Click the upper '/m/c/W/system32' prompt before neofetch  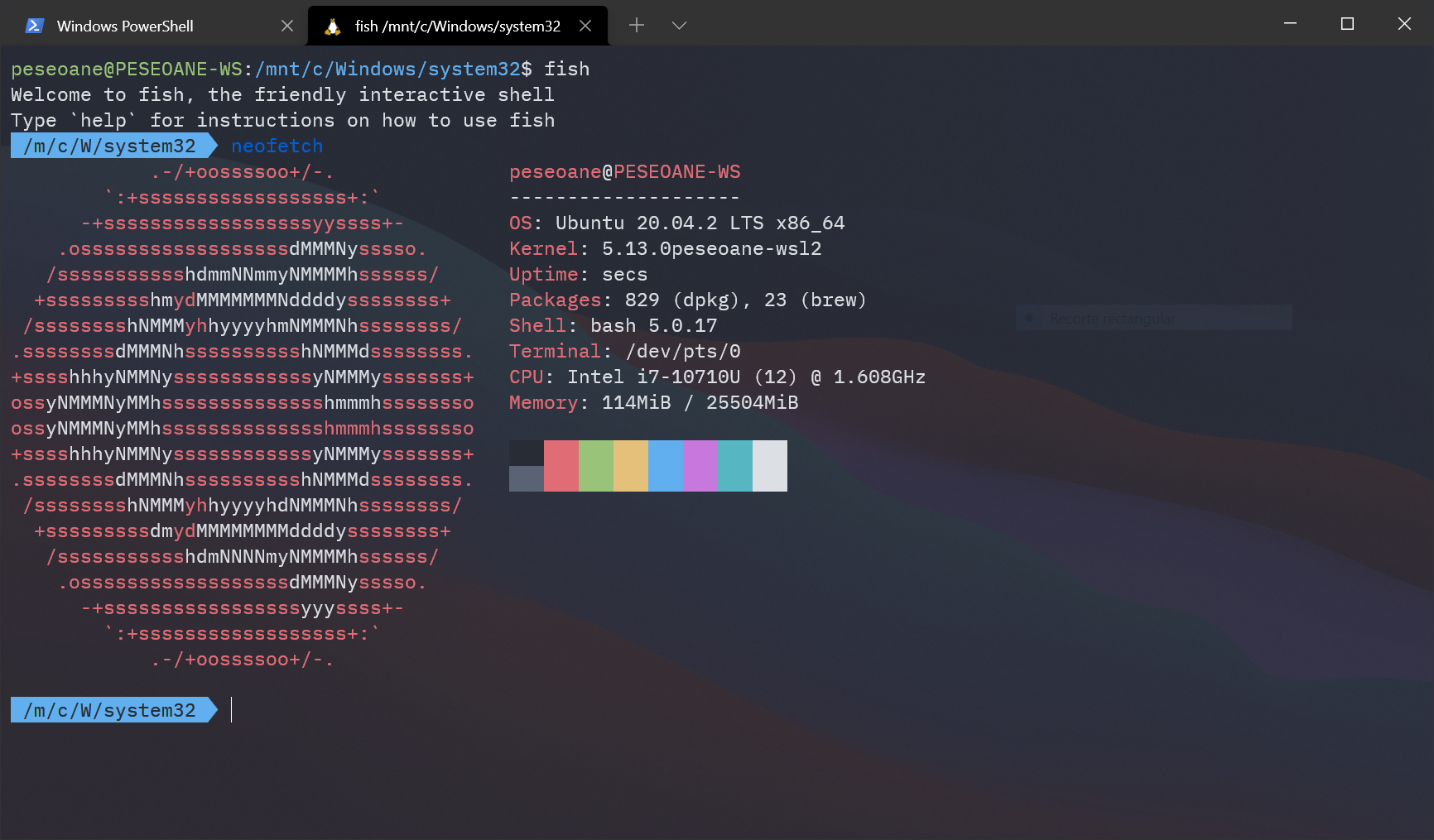pos(114,146)
